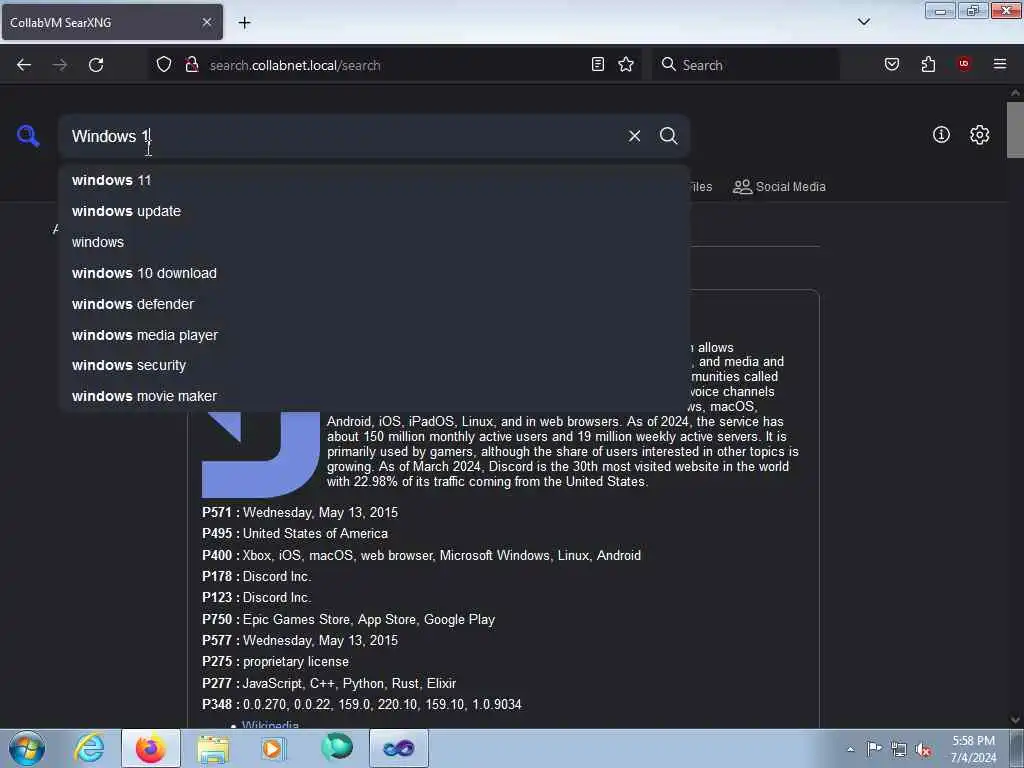Open Preferences gear icon

[979, 135]
